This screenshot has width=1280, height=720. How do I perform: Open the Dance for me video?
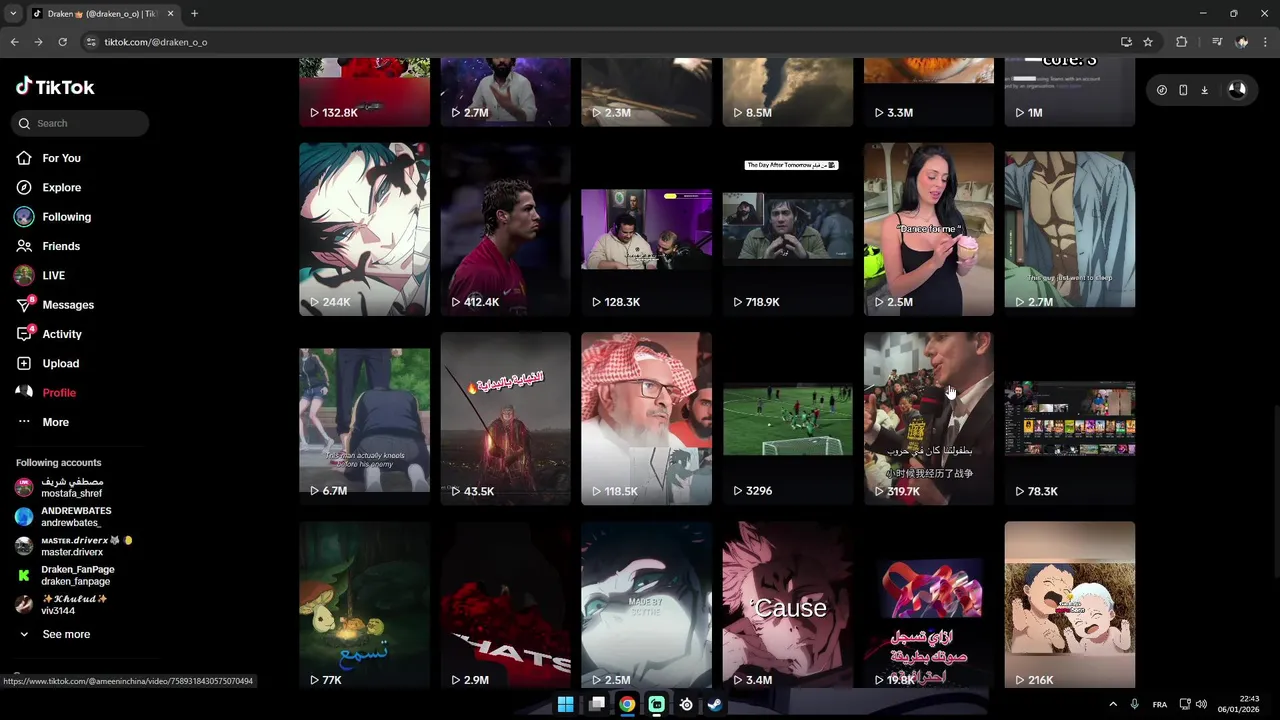pyautogui.click(x=929, y=229)
